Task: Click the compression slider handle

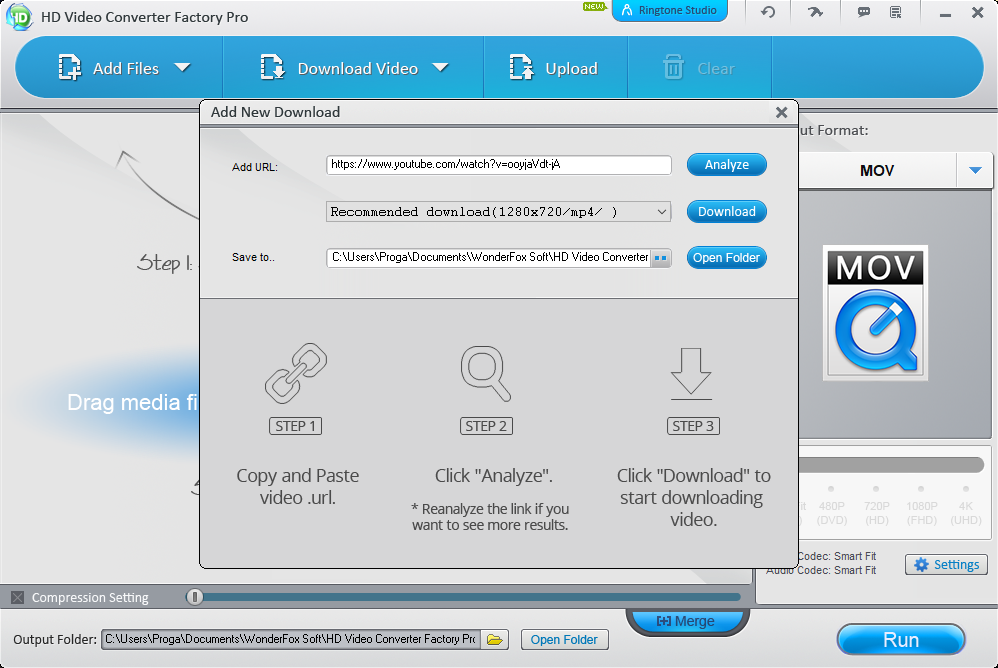Action: (196, 597)
